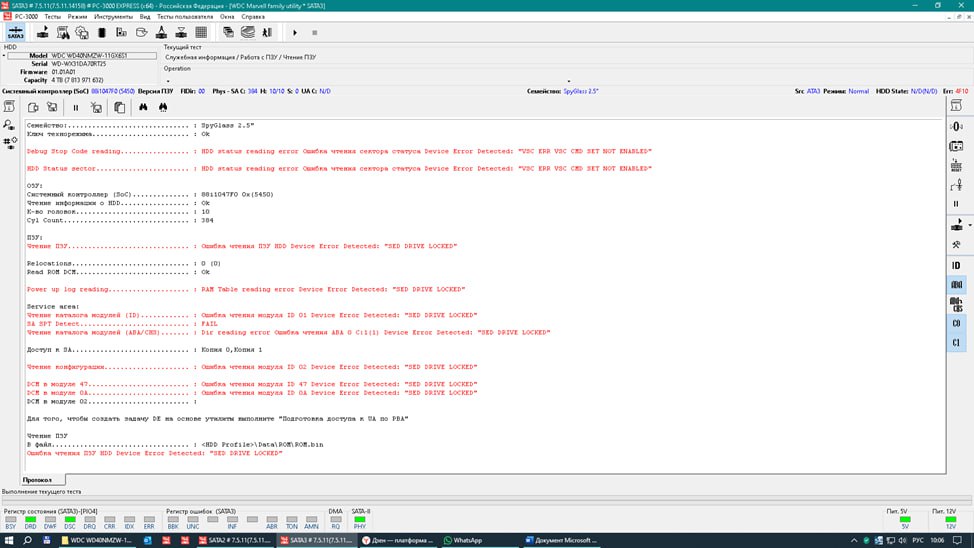Viewport: 974px width, 548px height.
Task: Click the error code 4F10
Action: click(x=962, y=91)
